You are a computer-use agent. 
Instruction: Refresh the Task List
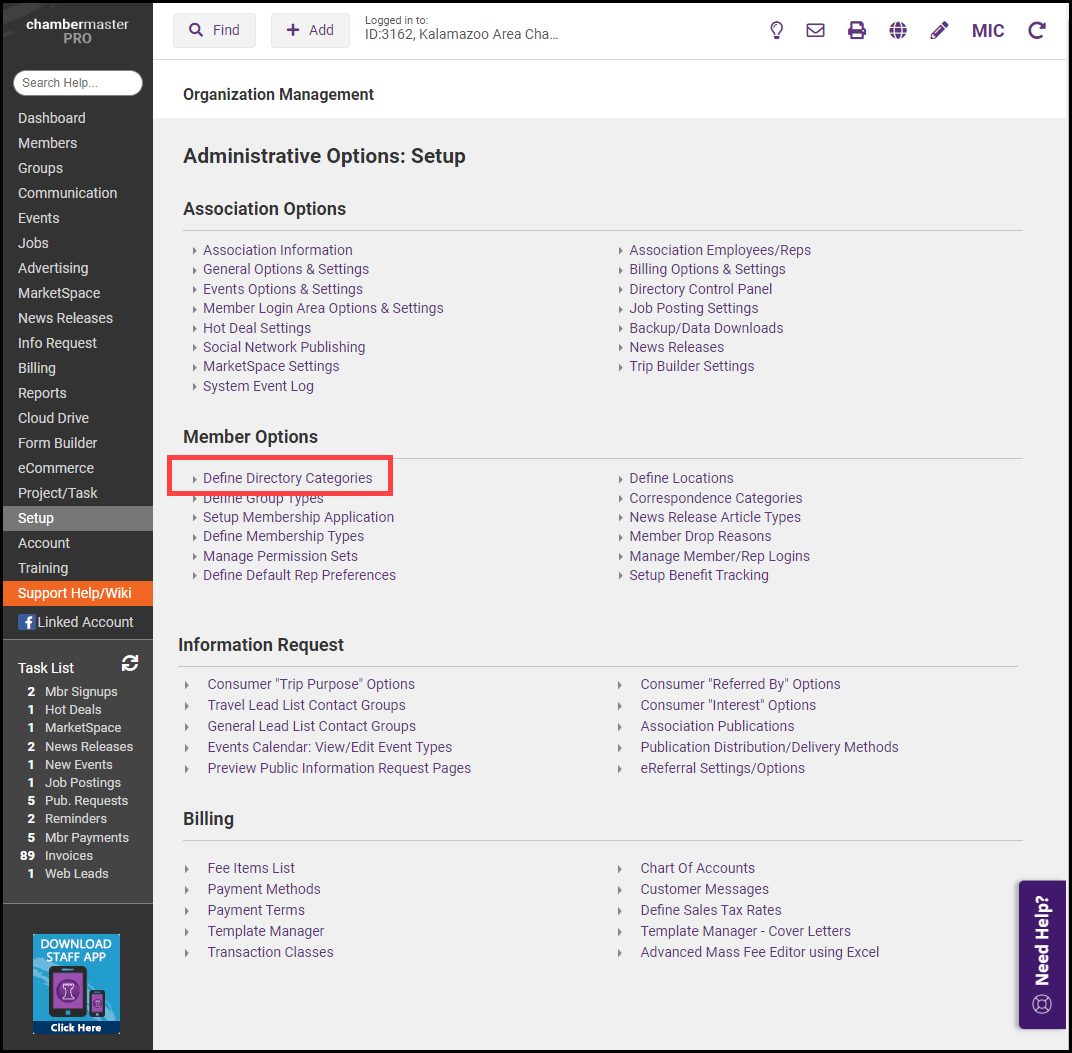[130, 663]
